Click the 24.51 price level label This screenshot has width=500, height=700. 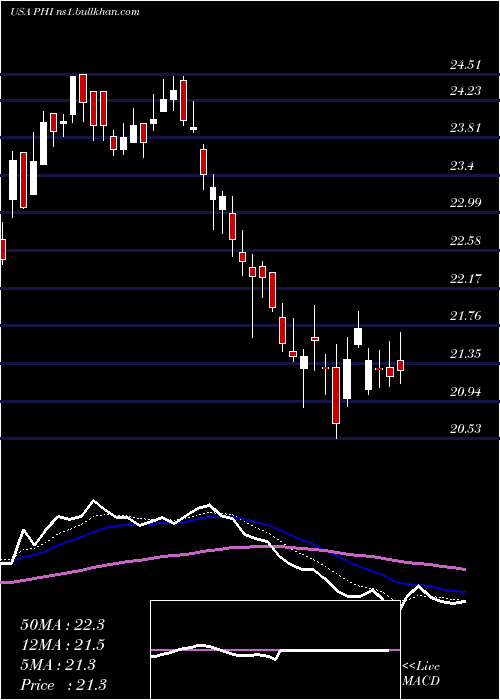point(465,65)
